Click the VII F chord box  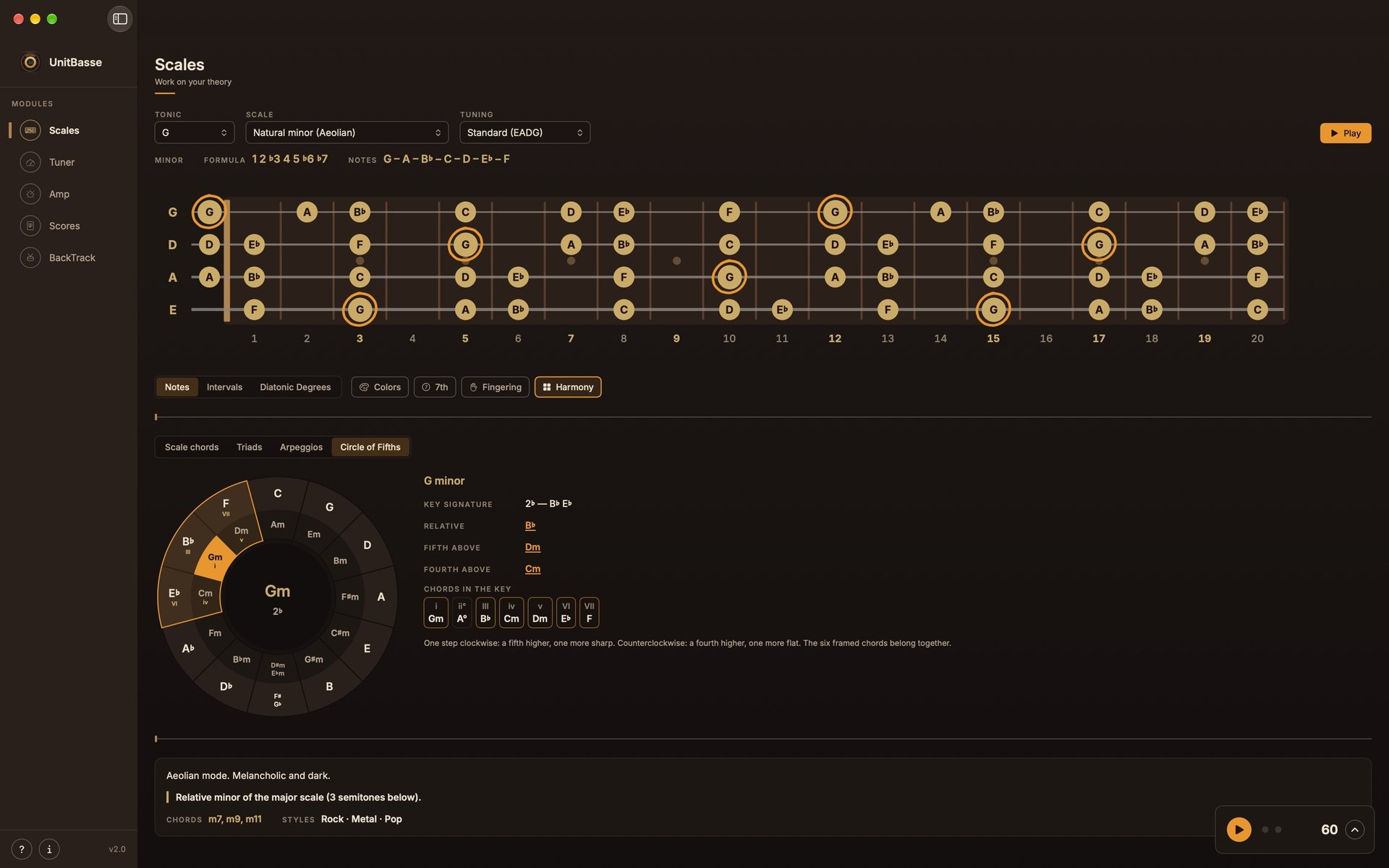click(589, 613)
